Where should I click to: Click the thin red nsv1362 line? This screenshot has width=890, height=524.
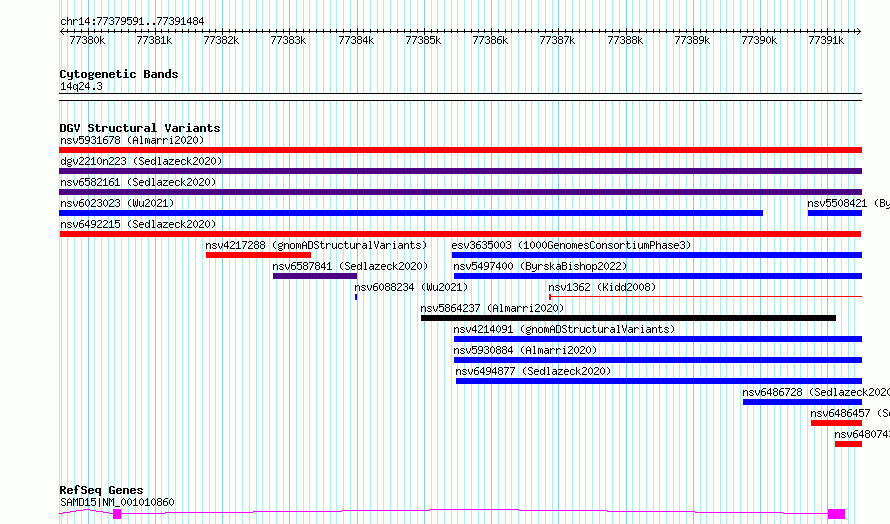point(706,296)
